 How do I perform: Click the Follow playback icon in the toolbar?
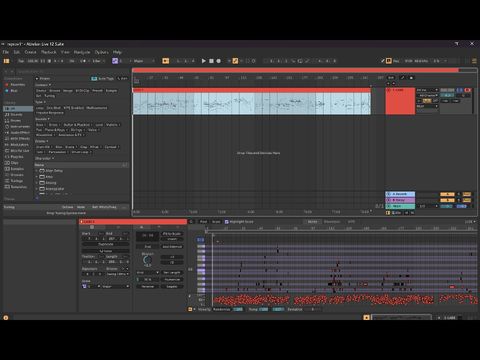[166, 61]
